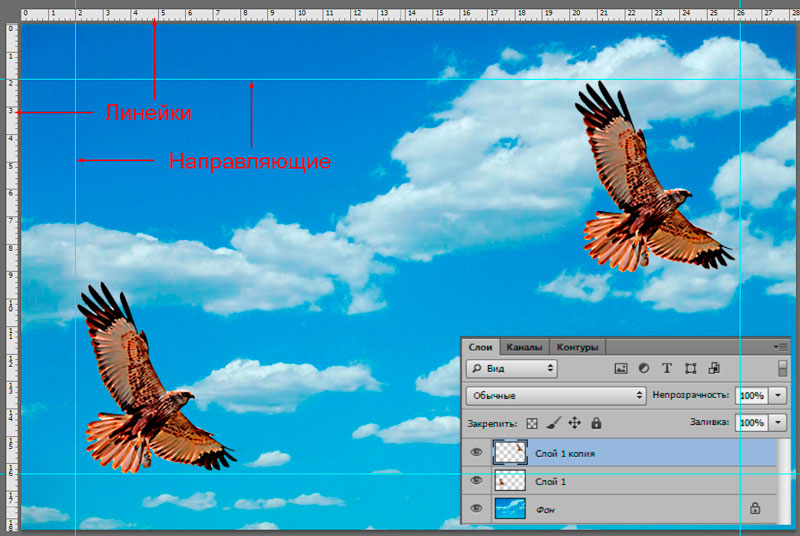Lock transparent pixels icon
The image size is (800, 536).
(x=532, y=423)
